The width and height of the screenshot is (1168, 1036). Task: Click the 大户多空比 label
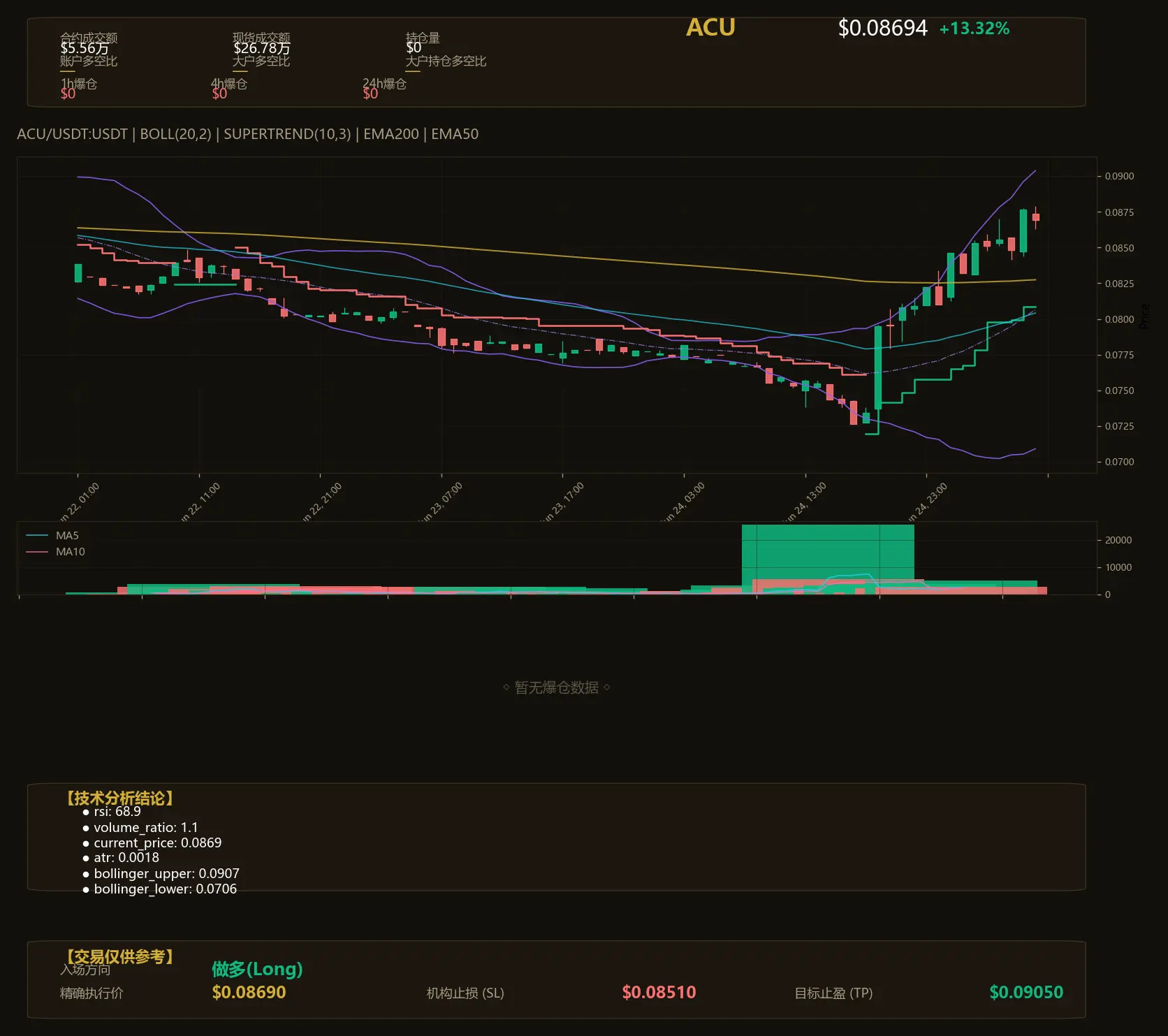pyautogui.click(x=261, y=61)
